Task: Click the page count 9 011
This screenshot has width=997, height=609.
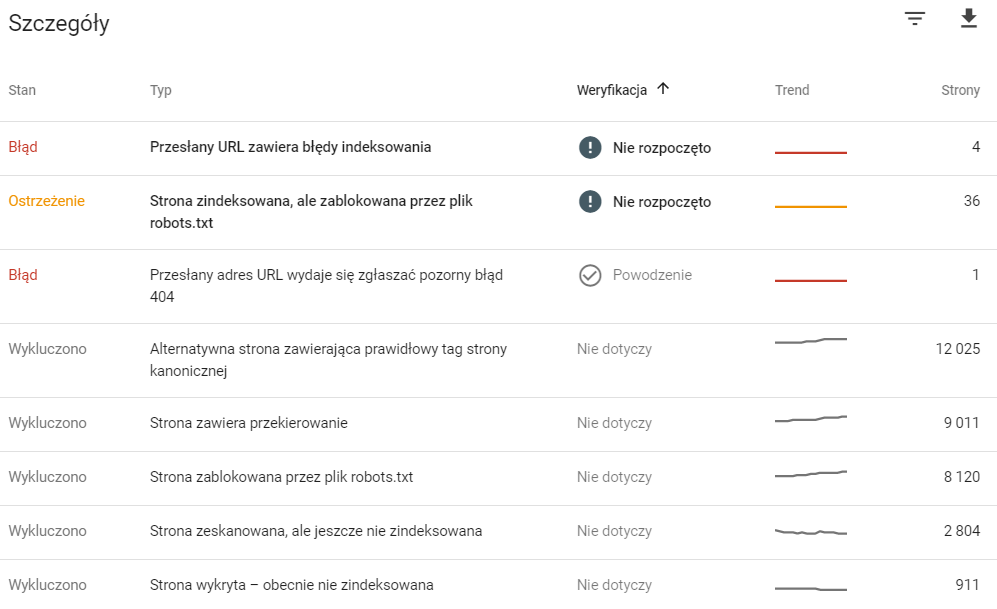Action: pos(962,423)
